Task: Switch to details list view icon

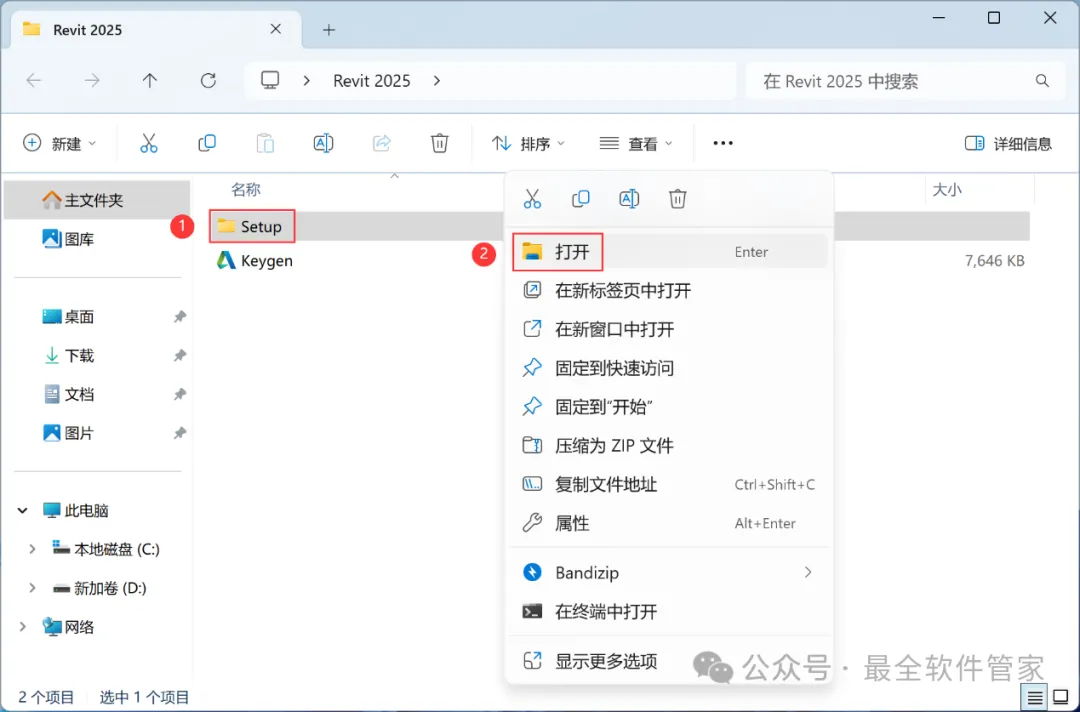Action: (x=1035, y=698)
